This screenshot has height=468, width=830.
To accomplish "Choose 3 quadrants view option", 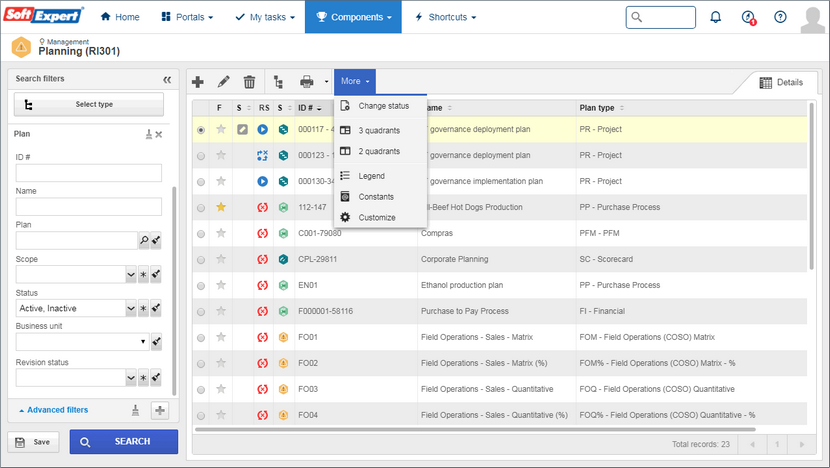I will [x=381, y=130].
